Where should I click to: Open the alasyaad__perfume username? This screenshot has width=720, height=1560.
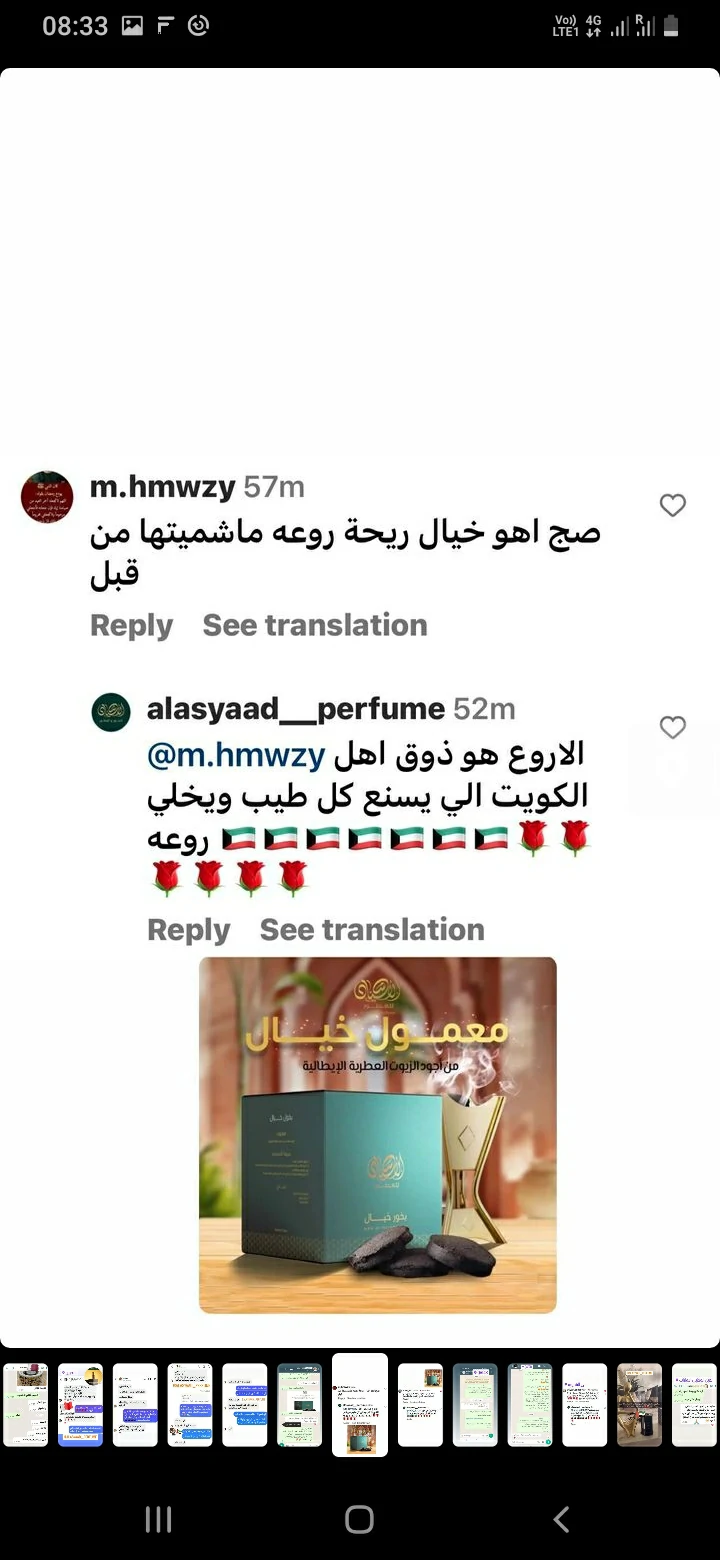click(x=295, y=709)
